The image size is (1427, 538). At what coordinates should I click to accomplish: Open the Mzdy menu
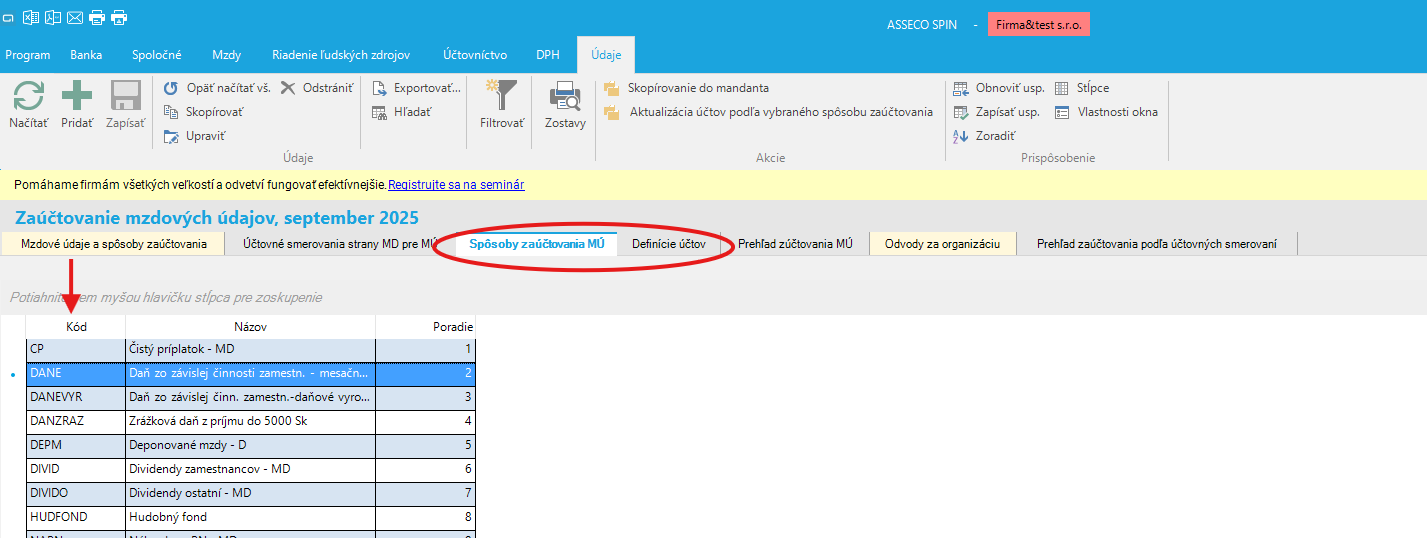pos(226,55)
